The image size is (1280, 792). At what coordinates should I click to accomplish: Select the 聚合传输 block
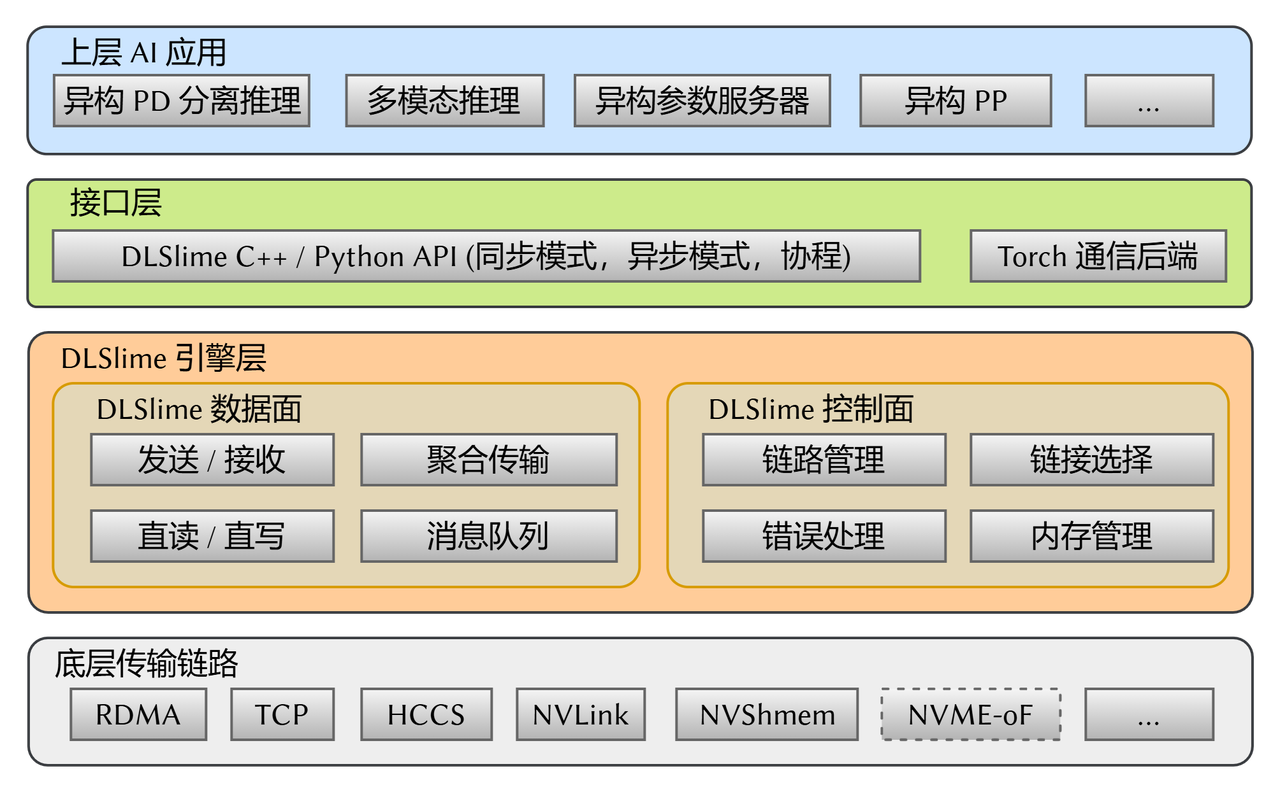tap(488, 460)
